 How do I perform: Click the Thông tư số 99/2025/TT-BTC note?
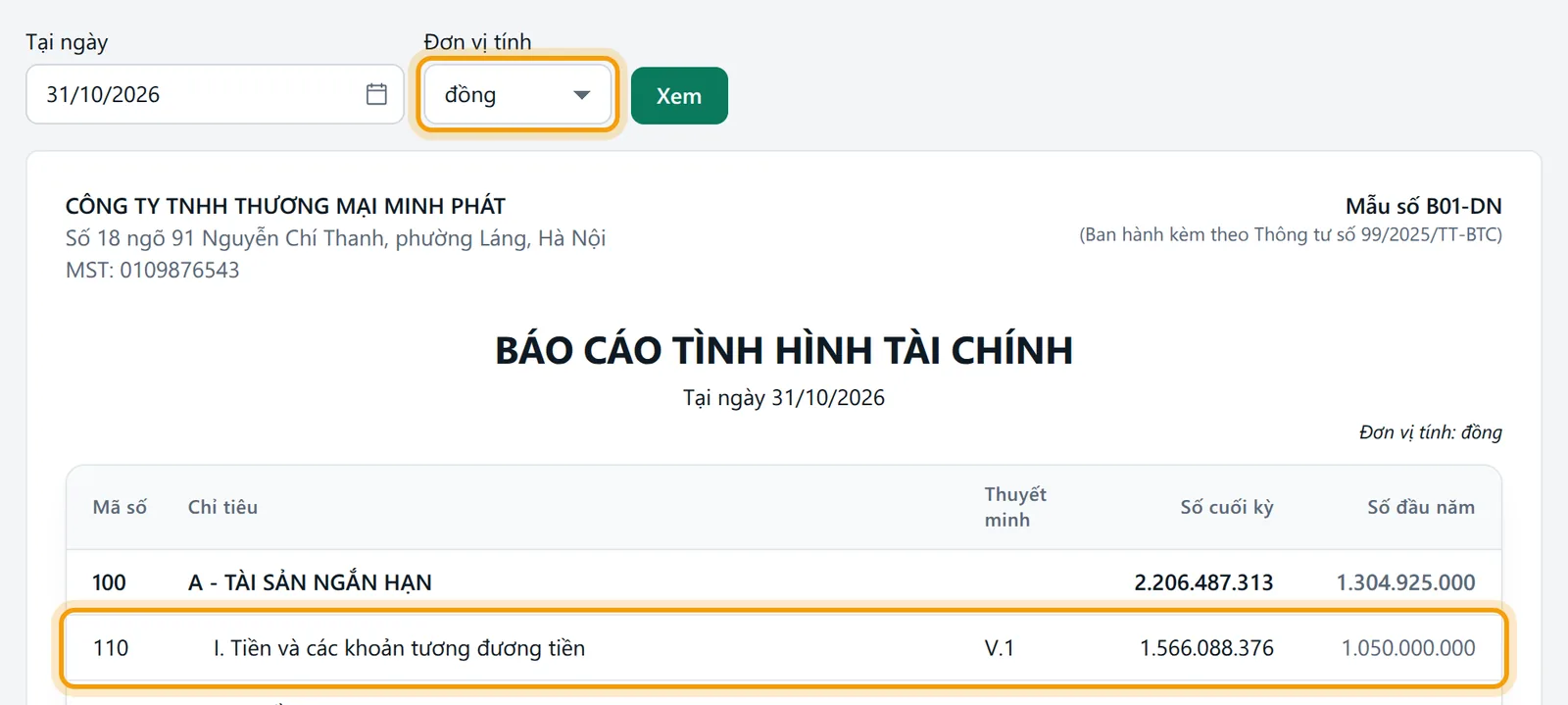1291,234
